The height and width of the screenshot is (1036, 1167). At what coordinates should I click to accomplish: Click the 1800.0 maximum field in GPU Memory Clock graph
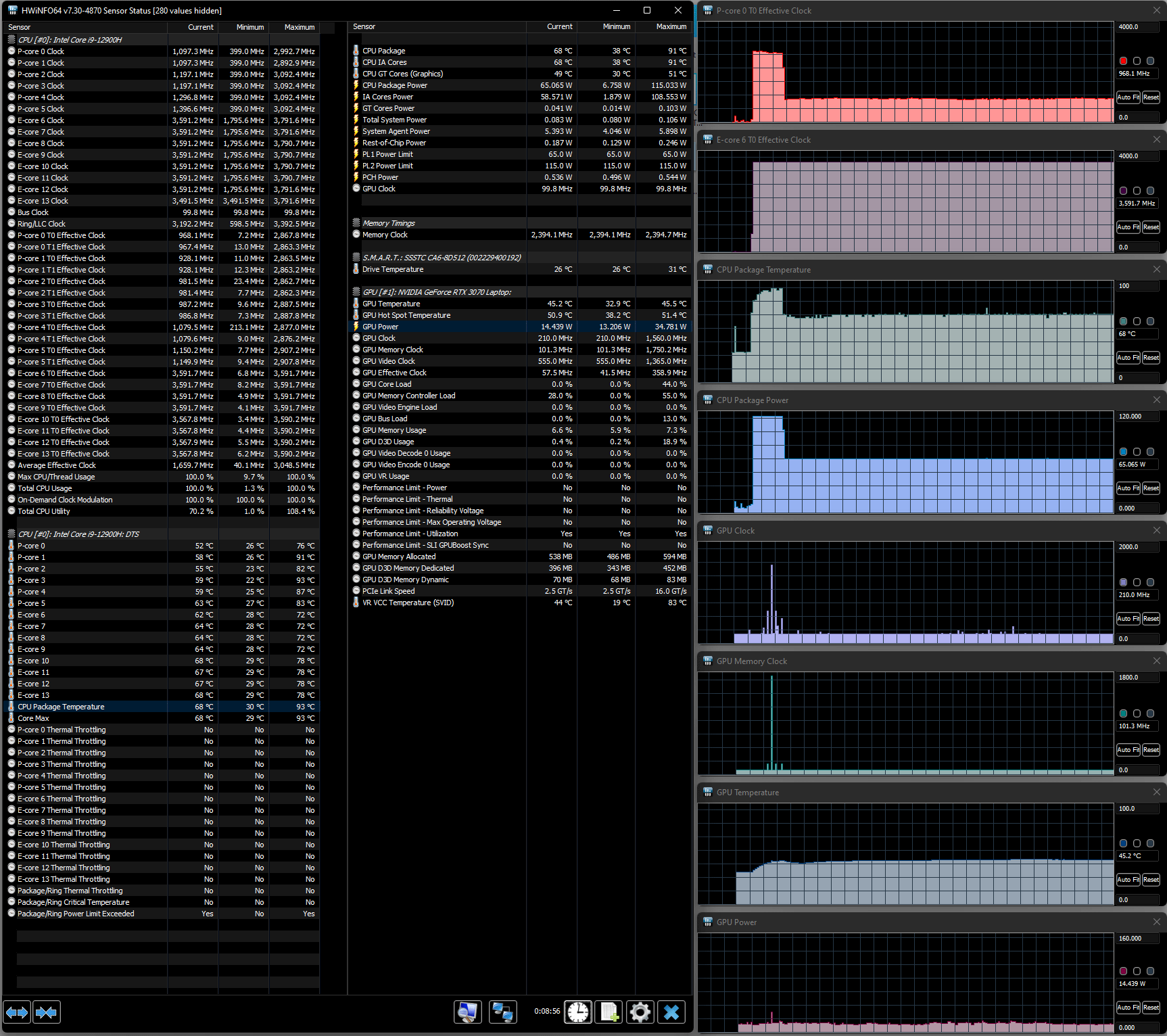(x=1139, y=678)
